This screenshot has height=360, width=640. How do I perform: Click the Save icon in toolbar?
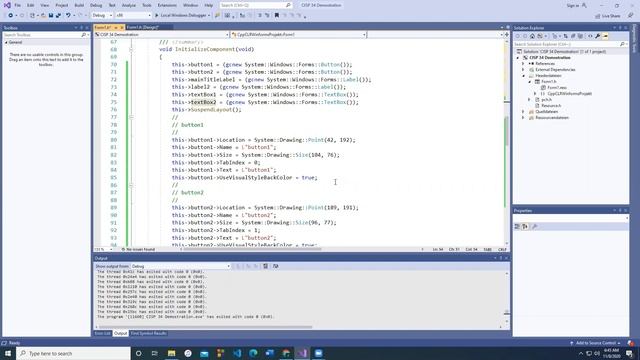[51, 16]
